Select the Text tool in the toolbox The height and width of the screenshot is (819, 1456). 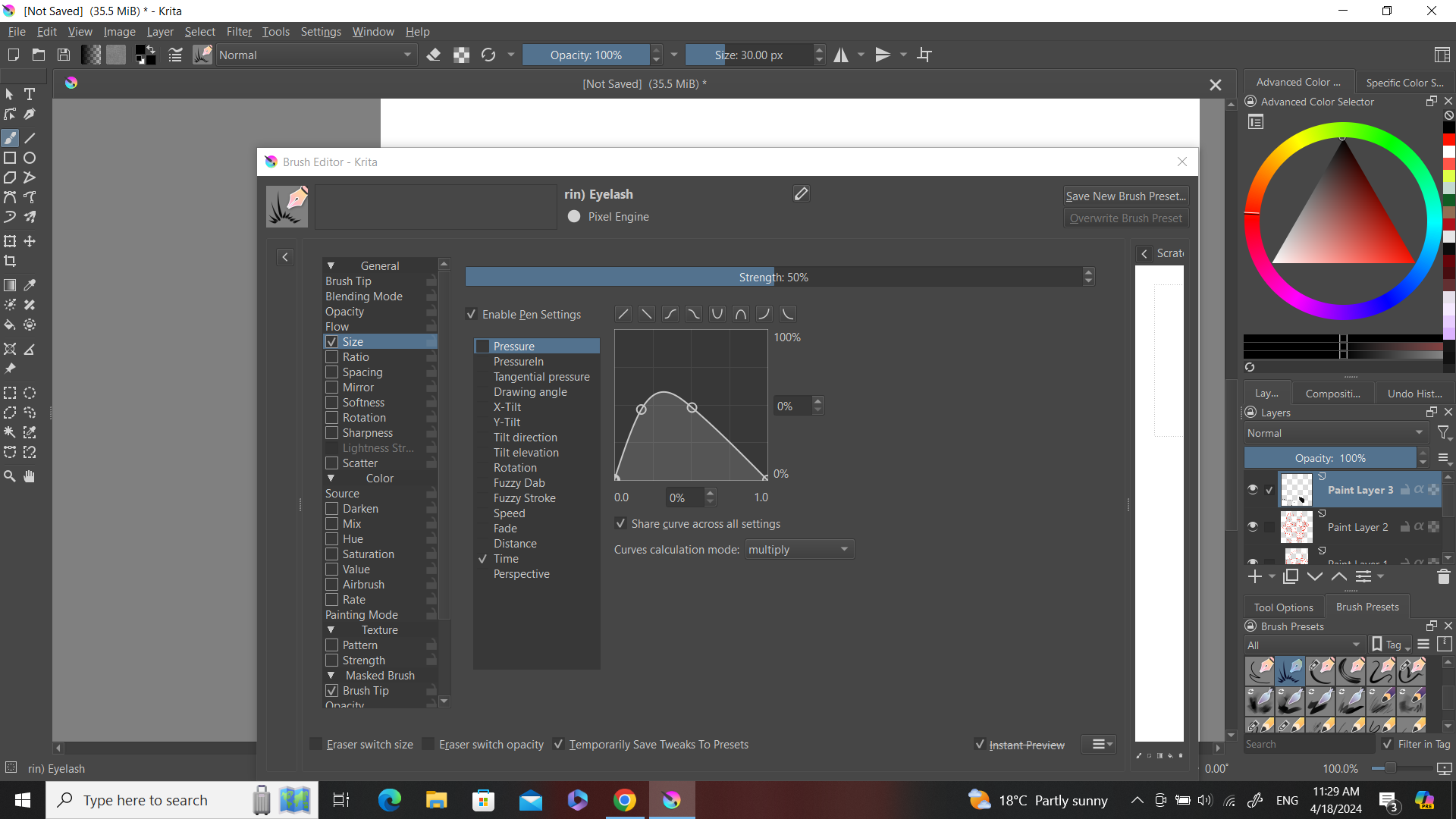click(30, 94)
